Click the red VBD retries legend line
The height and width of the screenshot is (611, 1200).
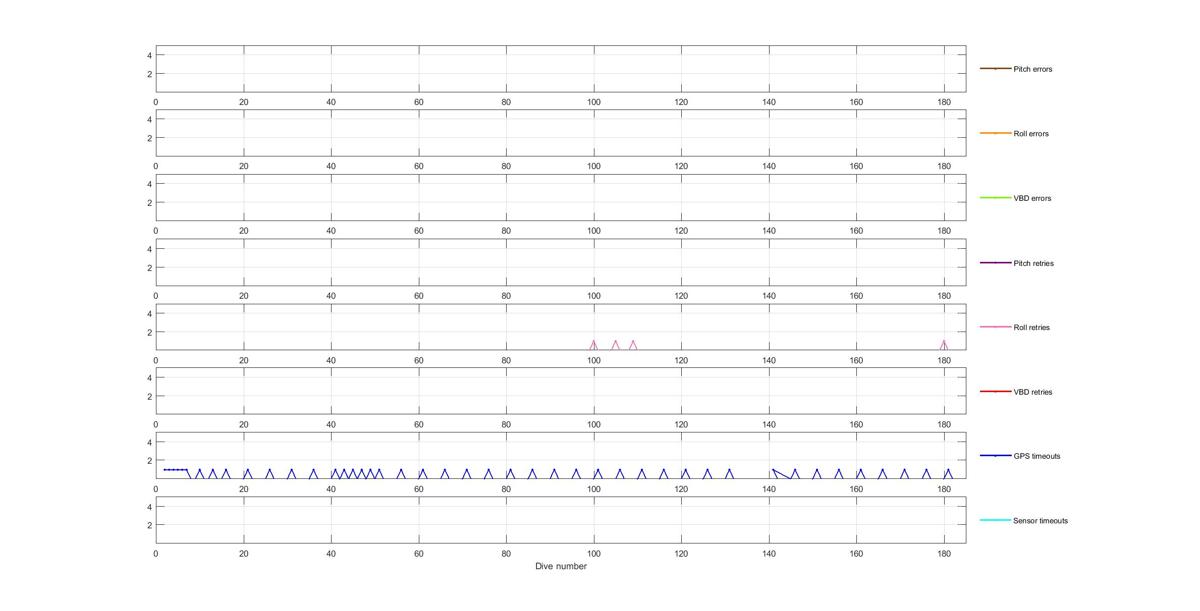995,392
